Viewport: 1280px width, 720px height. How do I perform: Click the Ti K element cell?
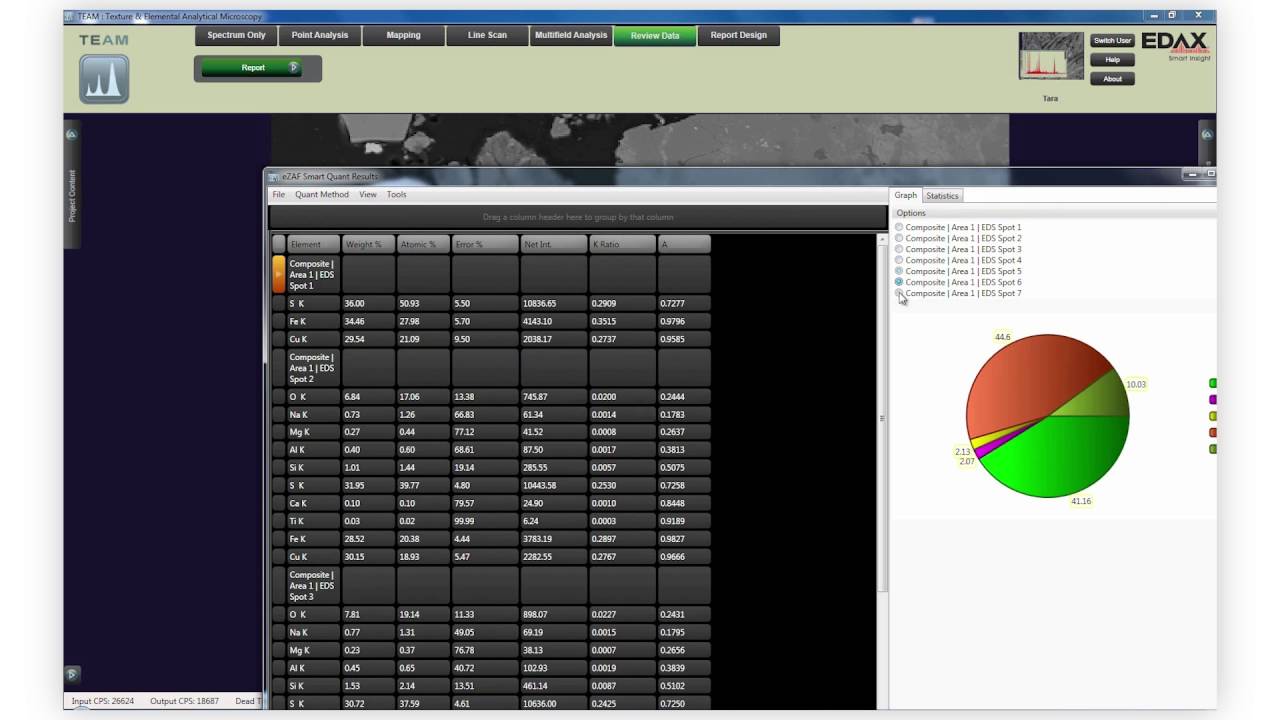(x=312, y=521)
